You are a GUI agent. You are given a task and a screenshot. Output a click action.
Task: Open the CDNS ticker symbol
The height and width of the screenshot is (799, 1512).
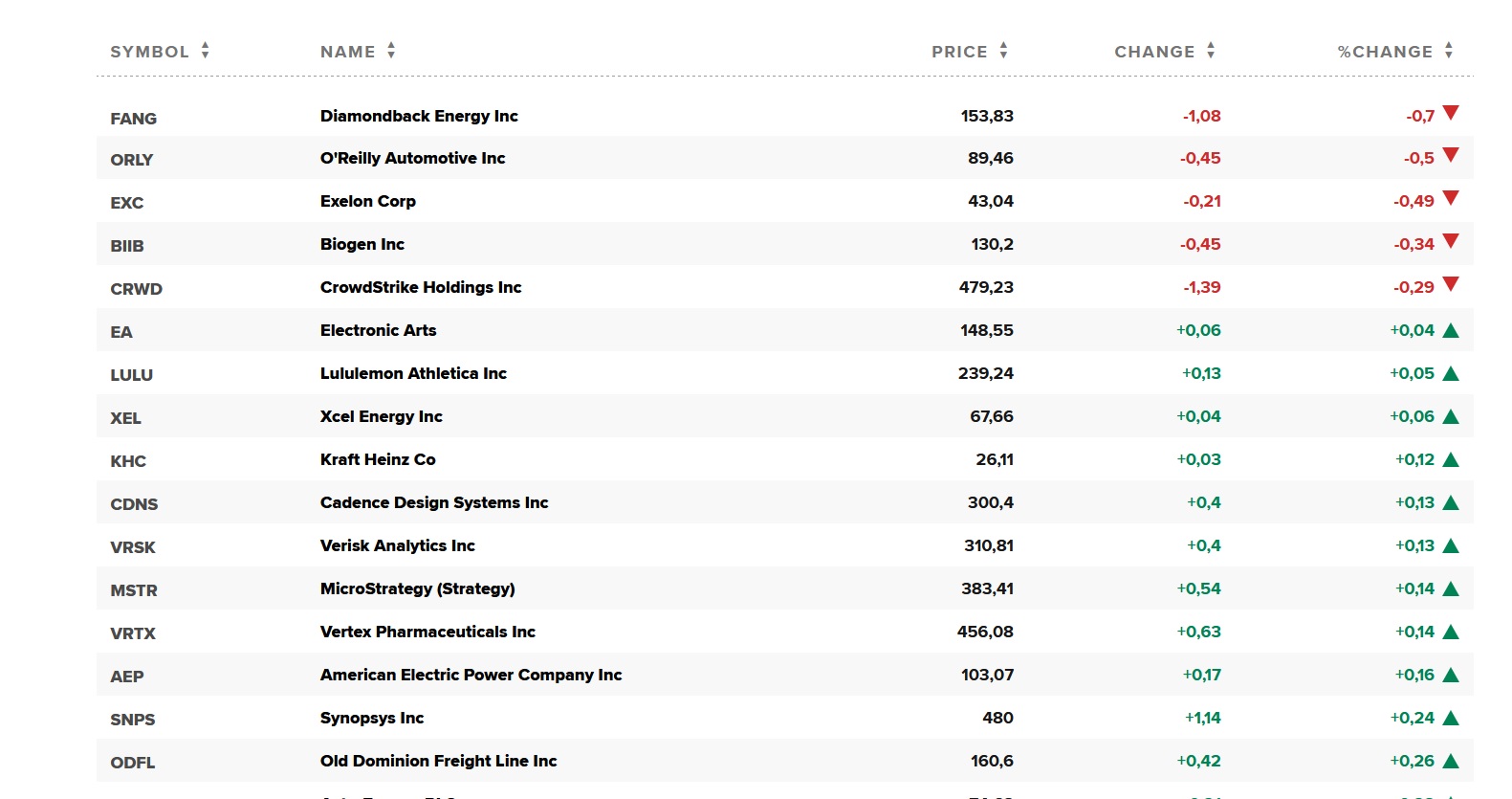point(134,504)
